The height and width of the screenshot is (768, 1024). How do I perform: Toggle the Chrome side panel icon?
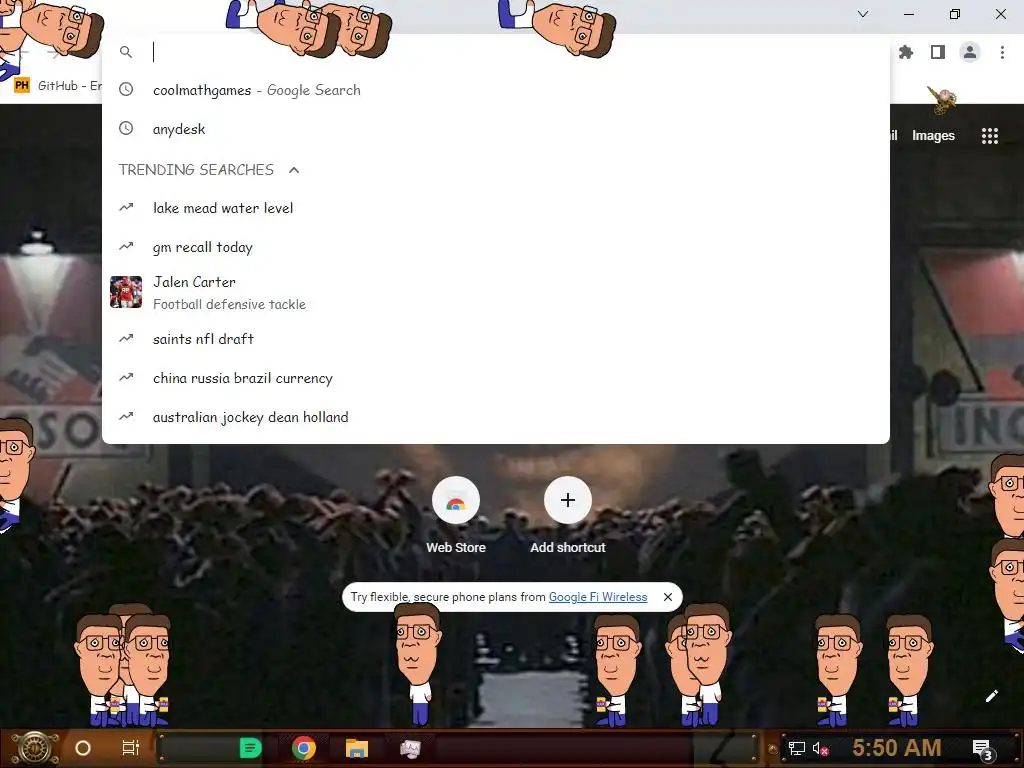tap(938, 52)
